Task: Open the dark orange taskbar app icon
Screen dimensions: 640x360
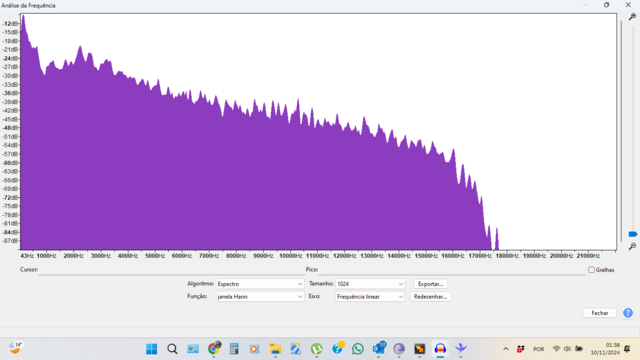Action: point(420,349)
